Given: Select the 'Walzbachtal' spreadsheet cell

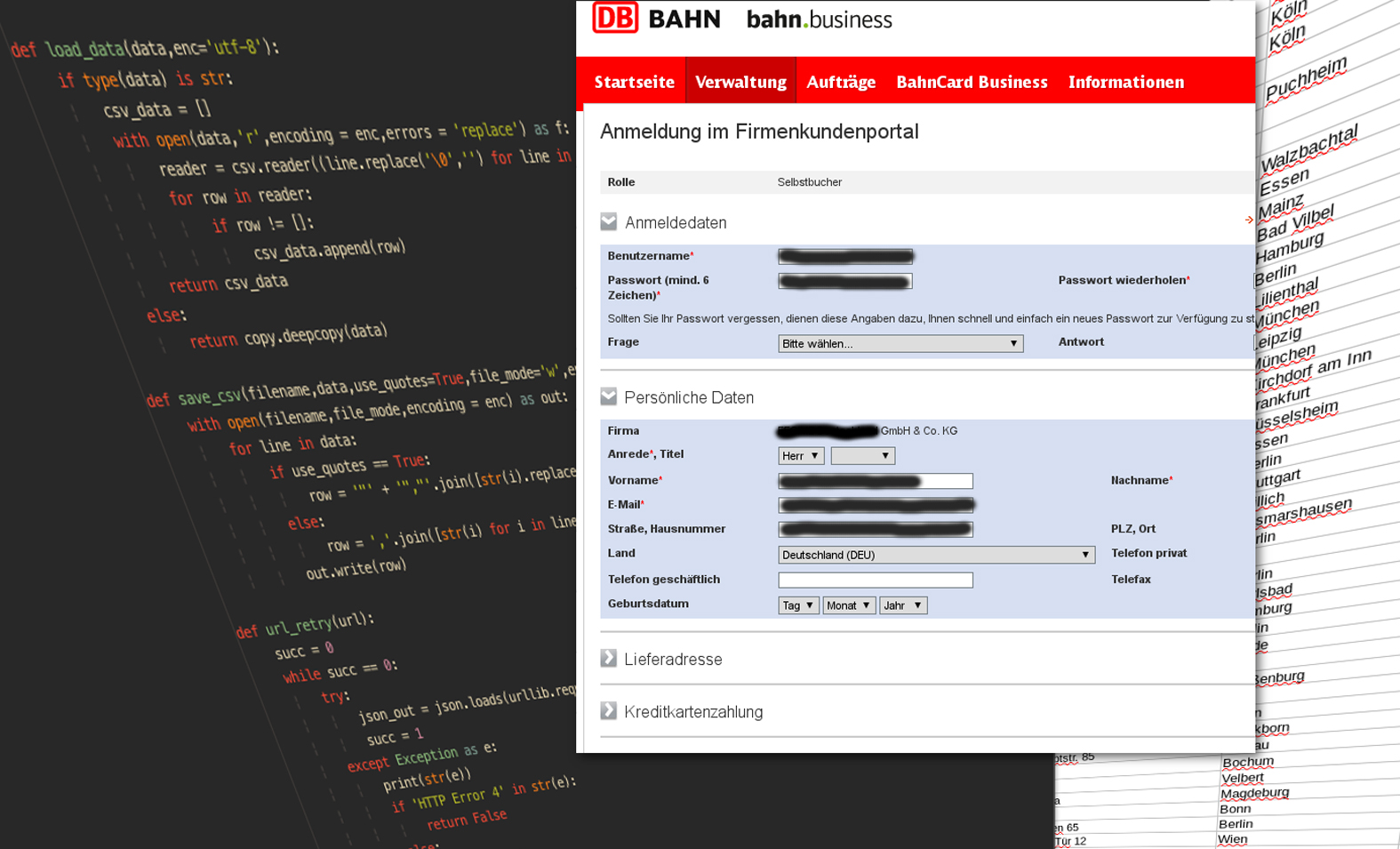Looking at the screenshot, I should 1309,148.
